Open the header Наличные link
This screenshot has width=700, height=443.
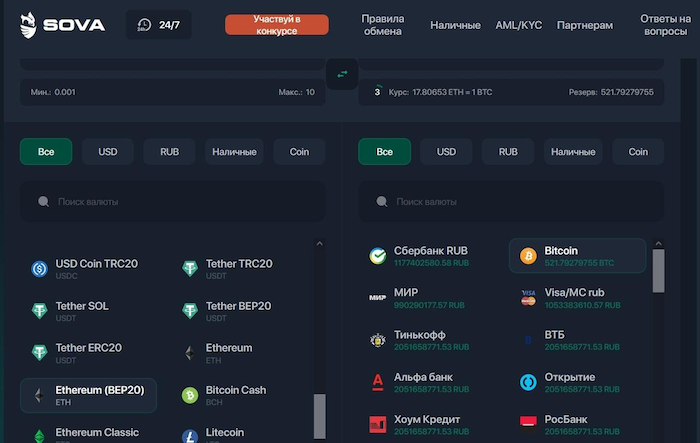click(x=455, y=25)
